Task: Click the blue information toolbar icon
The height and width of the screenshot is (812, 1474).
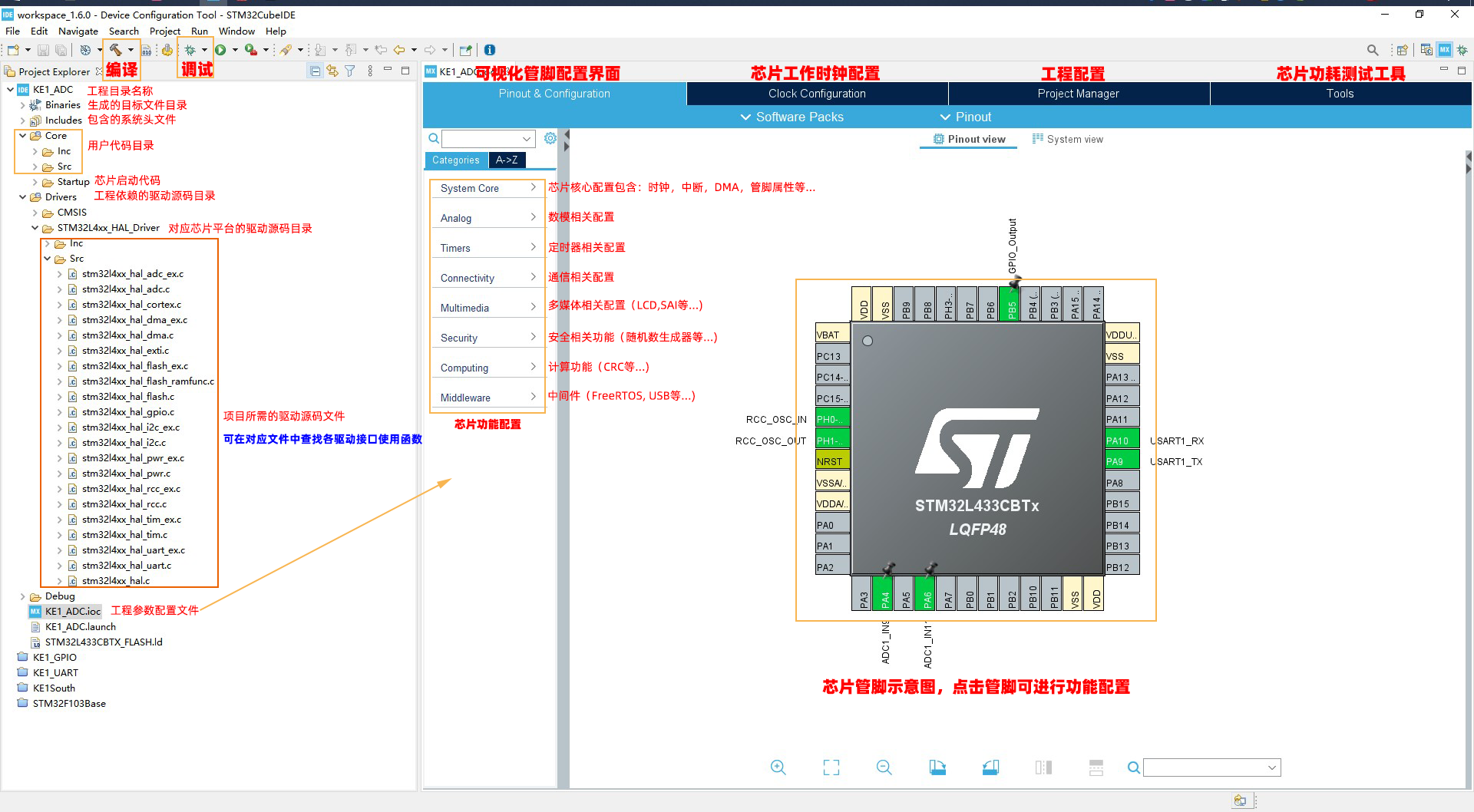Action: [x=490, y=50]
